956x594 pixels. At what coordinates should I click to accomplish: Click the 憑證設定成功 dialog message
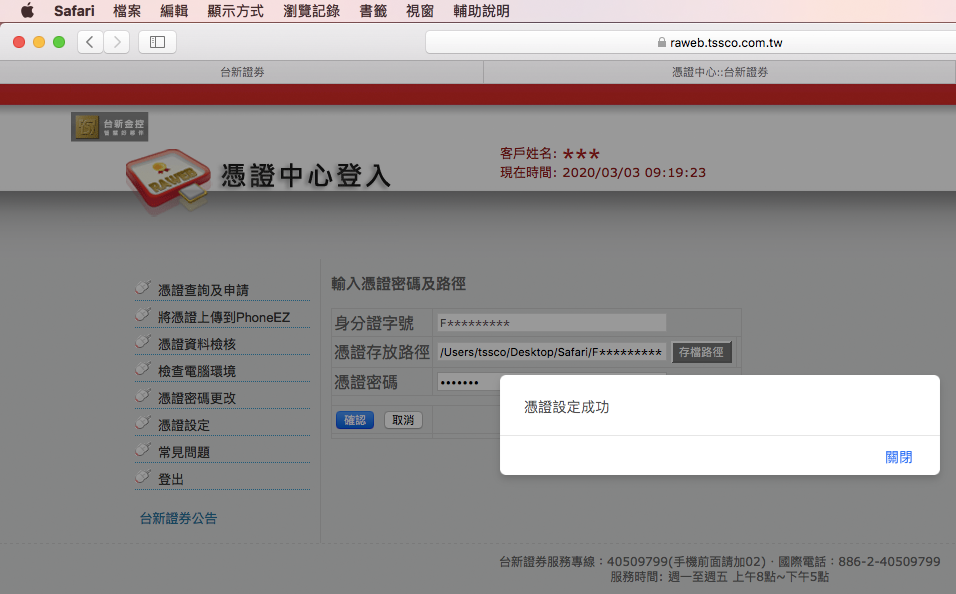pyautogui.click(x=567, y=407)
